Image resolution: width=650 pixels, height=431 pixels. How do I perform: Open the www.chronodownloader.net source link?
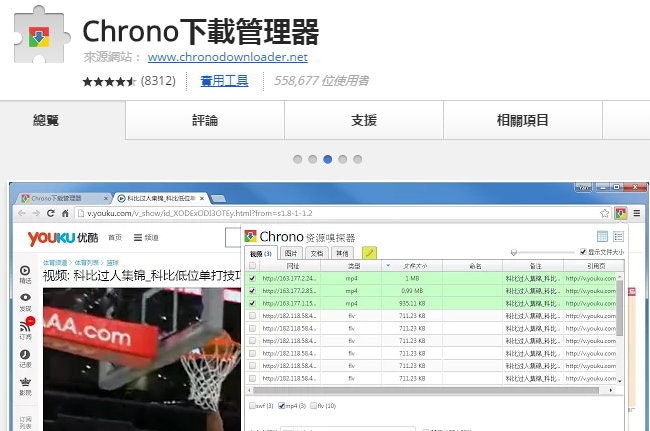click(228, 57)
